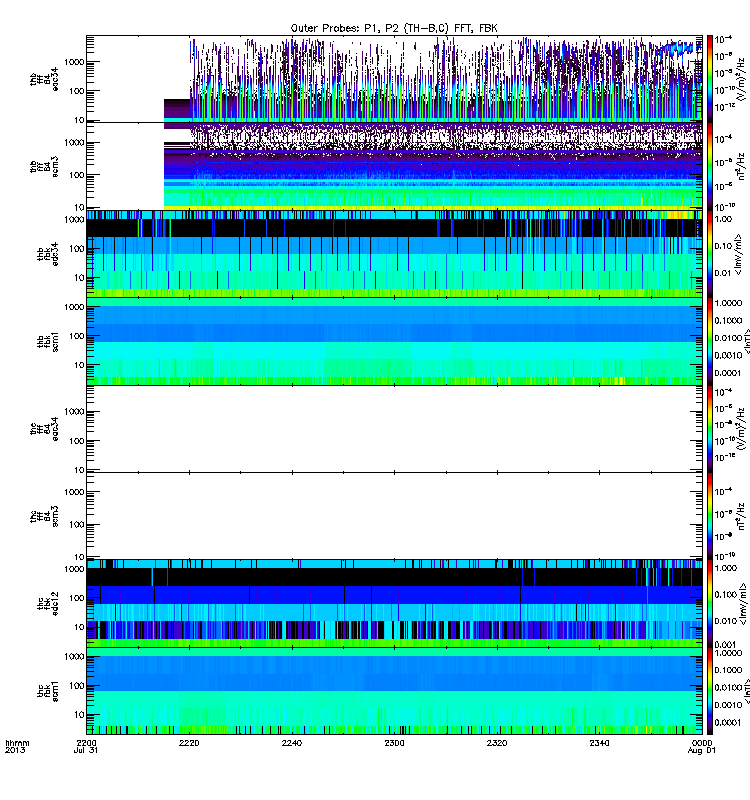Click the empty thc scm3 FFT panel
The height and width of the screenshot is (800, 750).
(394, 516)
